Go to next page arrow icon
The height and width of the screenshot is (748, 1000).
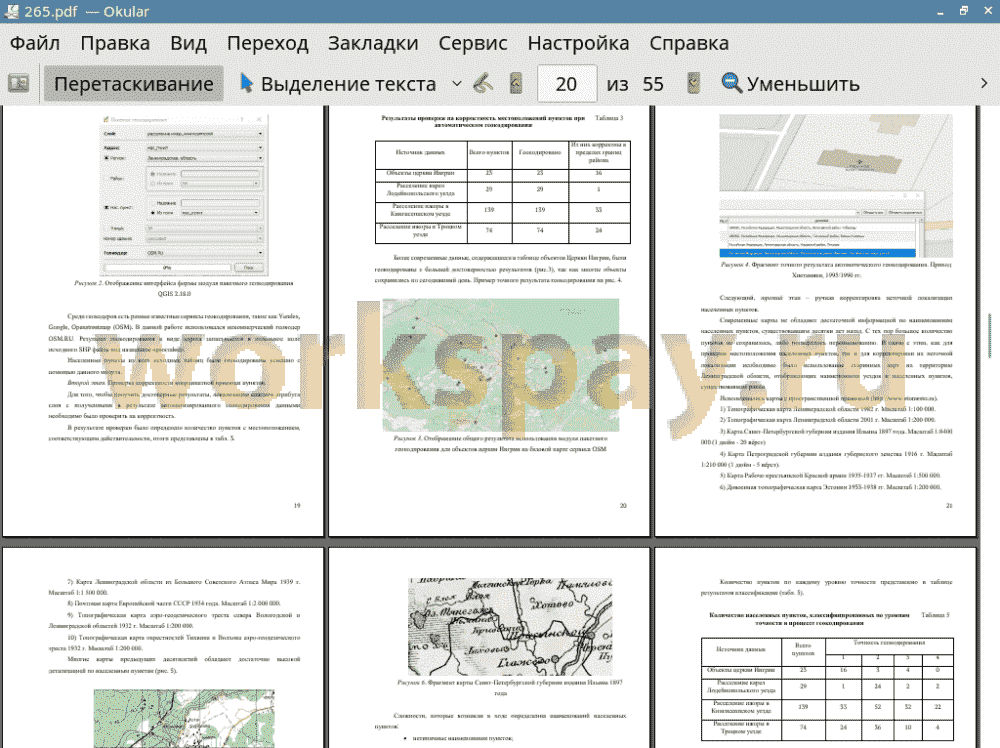[693, 84]
